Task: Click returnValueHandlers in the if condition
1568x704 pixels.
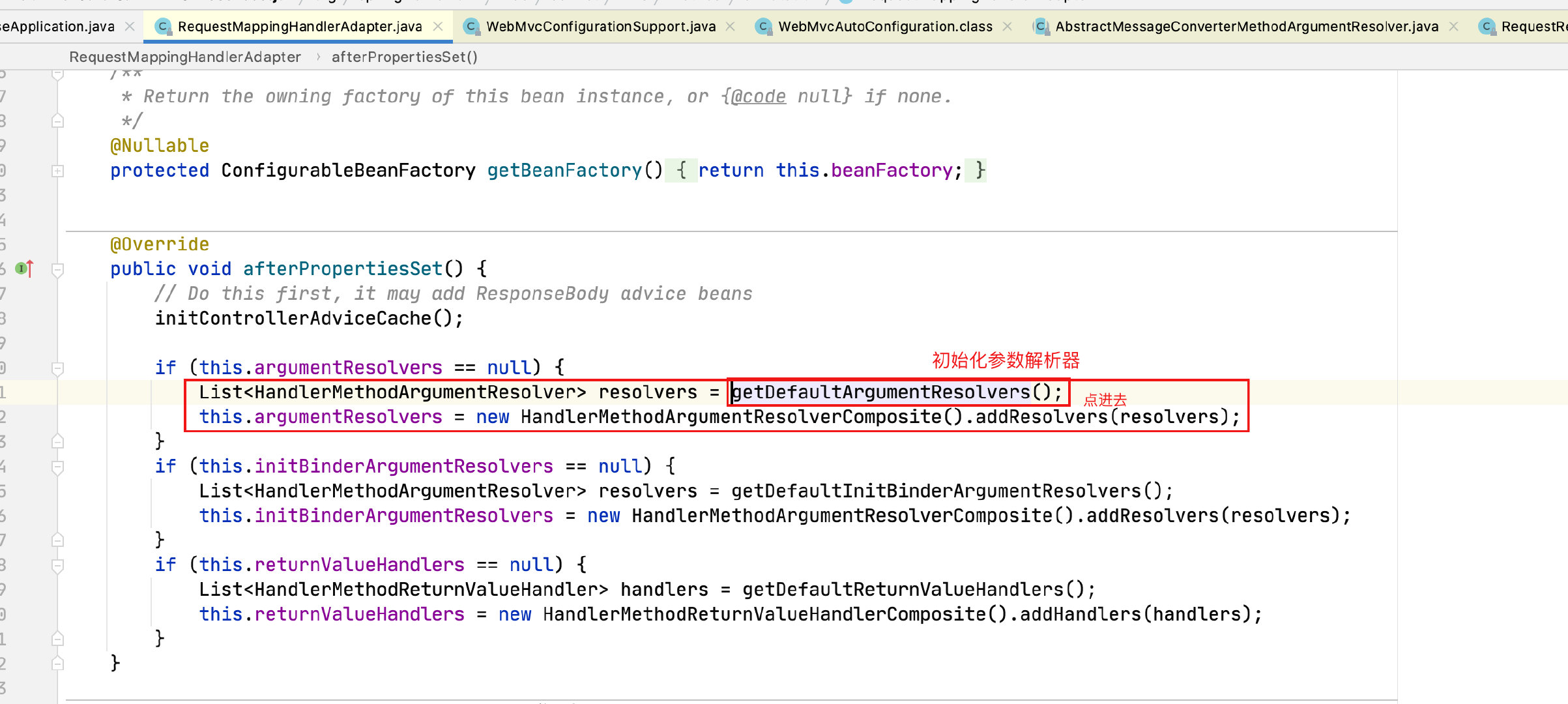Action: 359,564
